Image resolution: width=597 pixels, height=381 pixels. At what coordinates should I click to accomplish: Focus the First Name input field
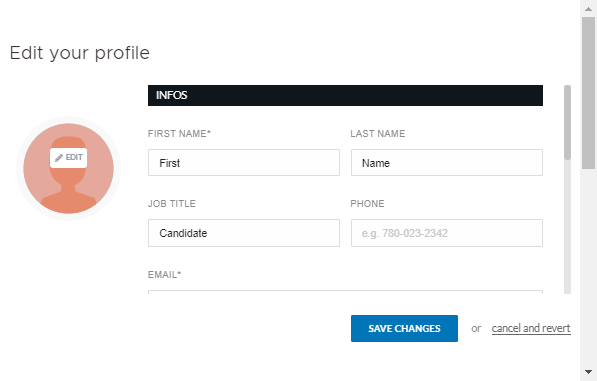(x=244, y=163)
